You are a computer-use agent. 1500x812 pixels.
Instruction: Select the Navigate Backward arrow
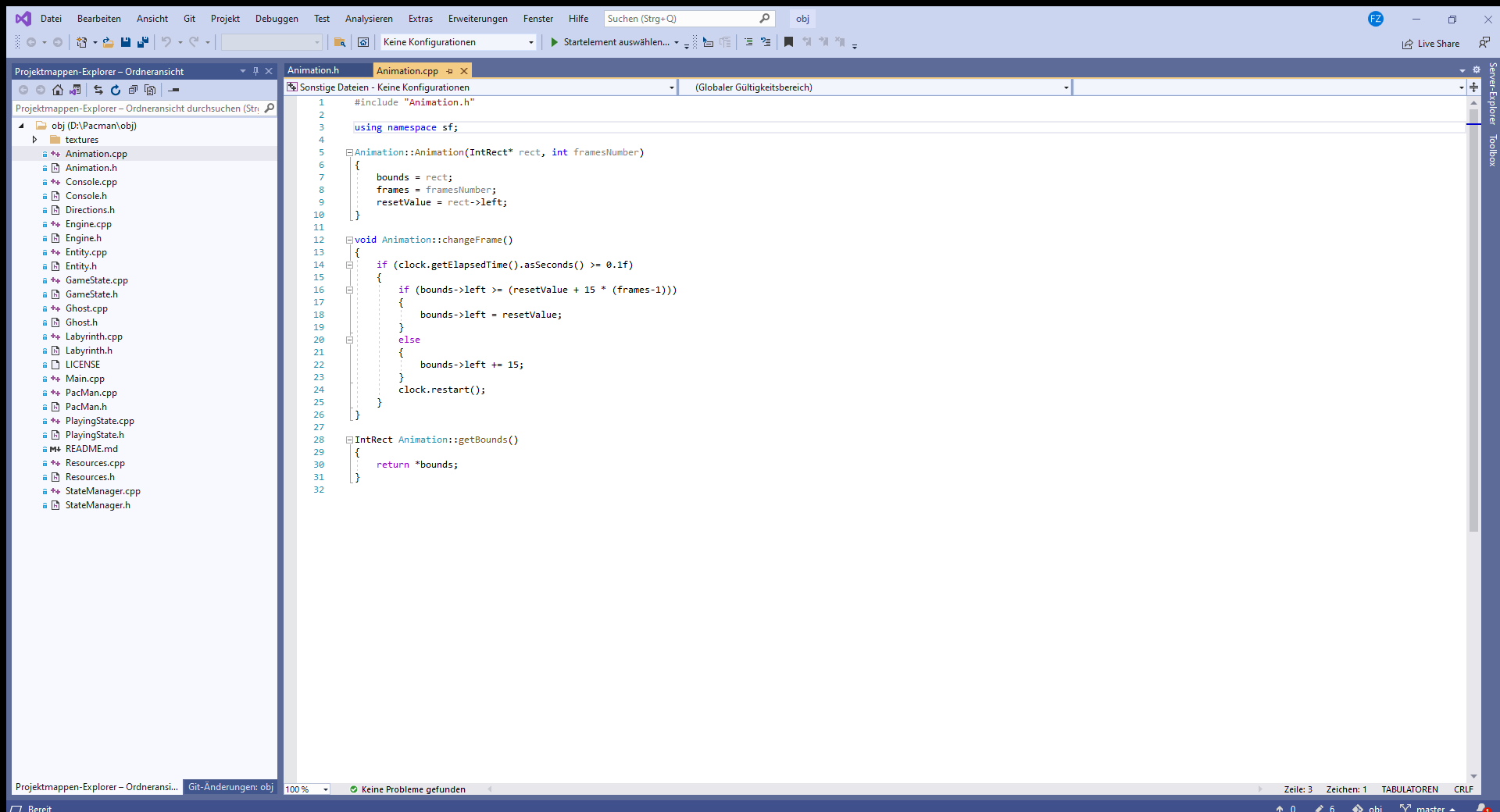tap(31, 42)
